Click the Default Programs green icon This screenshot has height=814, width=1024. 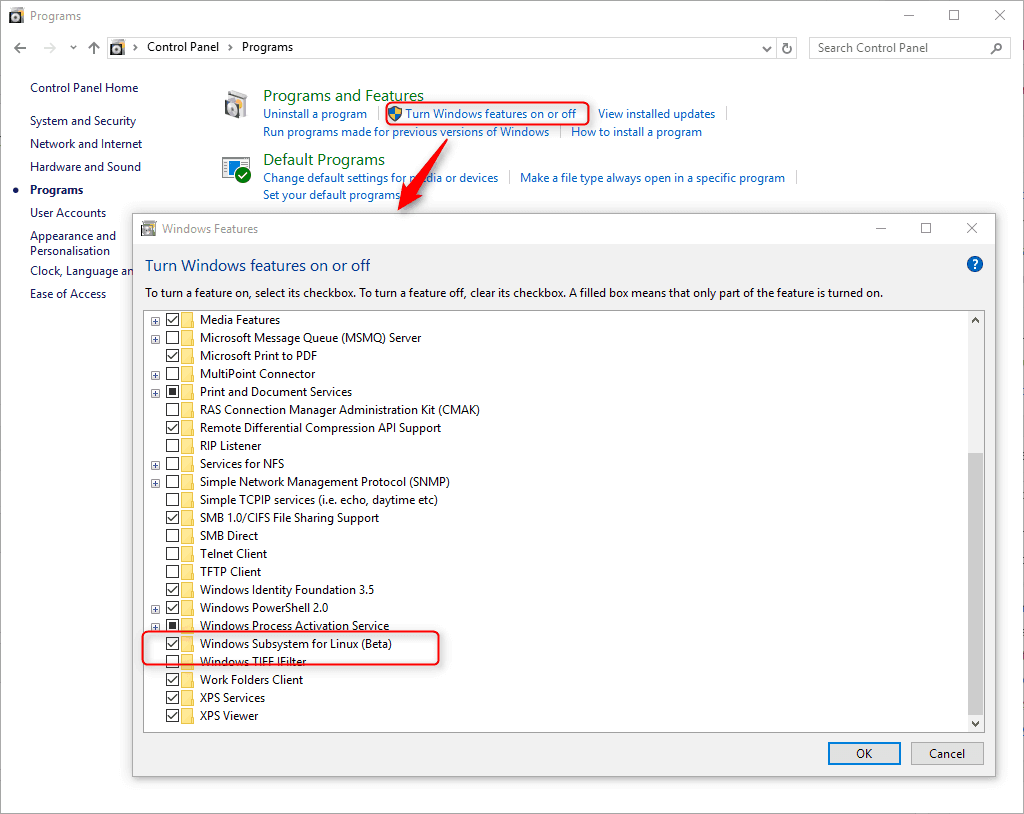(236, 168)
